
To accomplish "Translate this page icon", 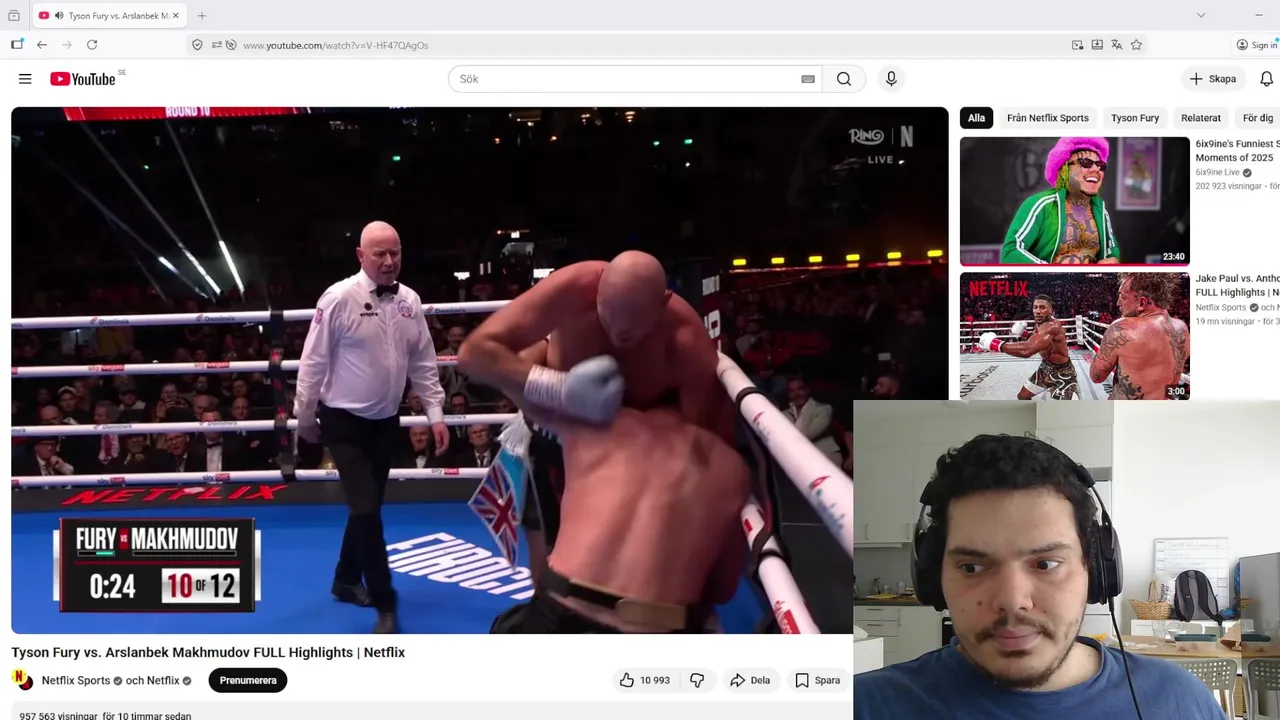I will tap(1117, 45).
